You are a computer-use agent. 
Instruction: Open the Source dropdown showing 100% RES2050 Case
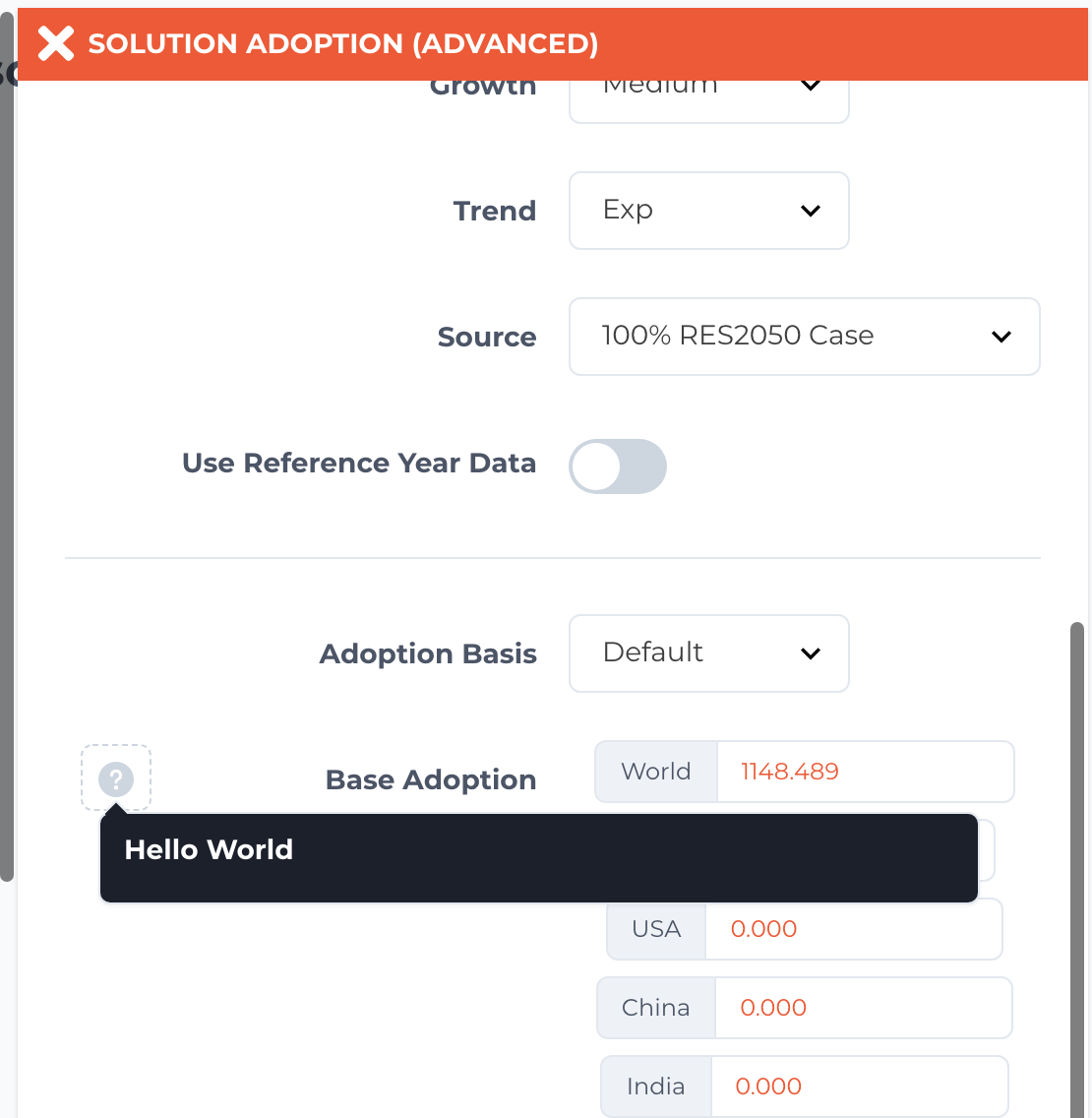pos(804,337)
